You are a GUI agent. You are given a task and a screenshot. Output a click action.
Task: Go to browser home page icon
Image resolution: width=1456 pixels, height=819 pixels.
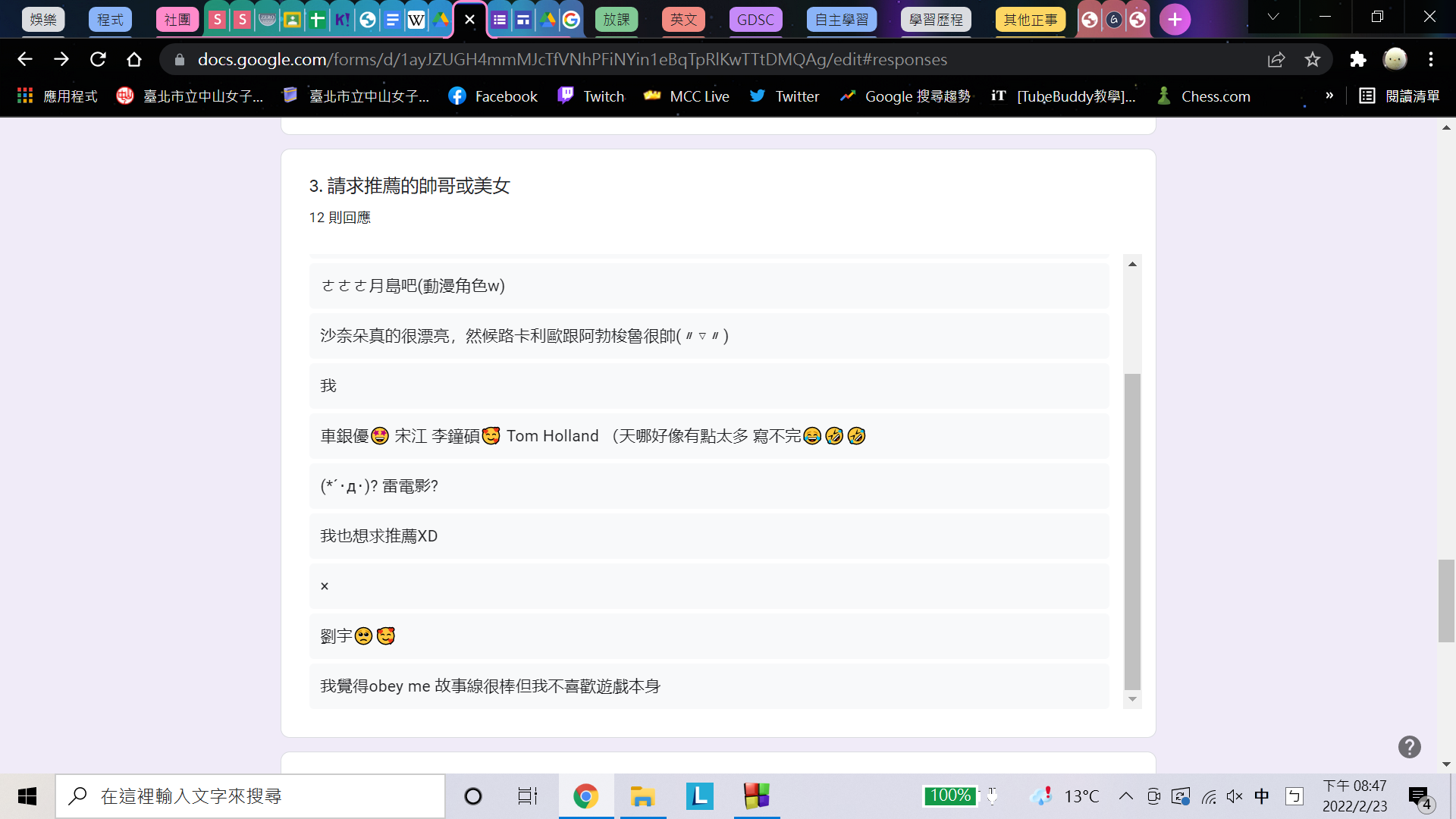click(134, 59)
